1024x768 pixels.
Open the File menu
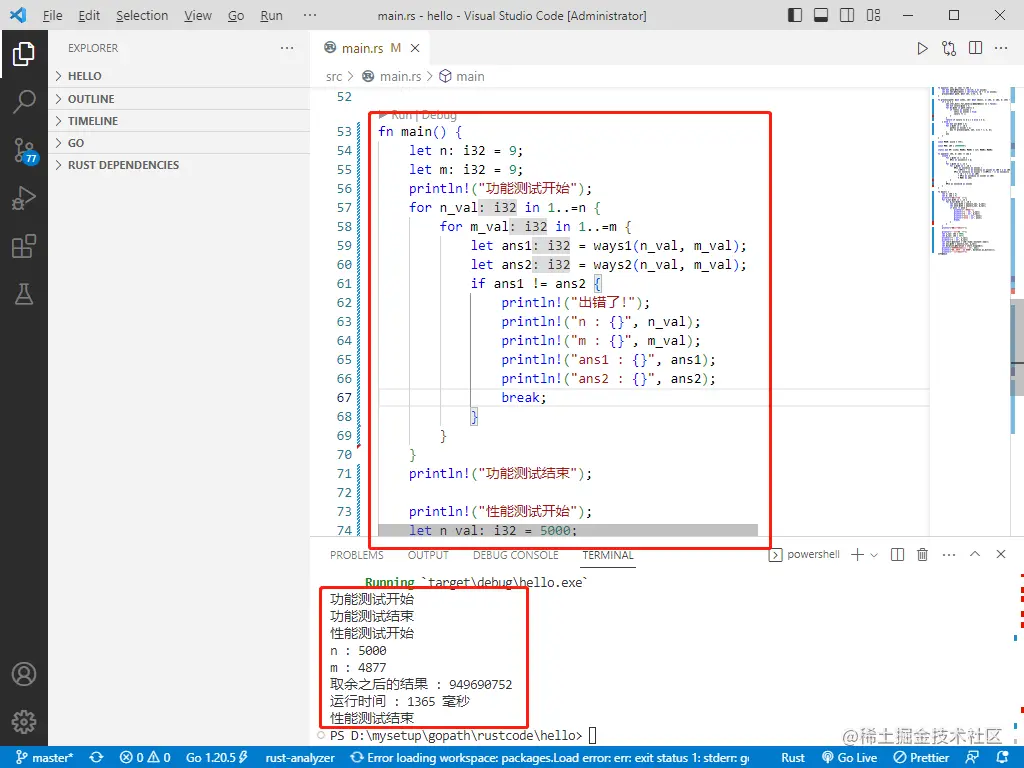click(x=52, y=15)
